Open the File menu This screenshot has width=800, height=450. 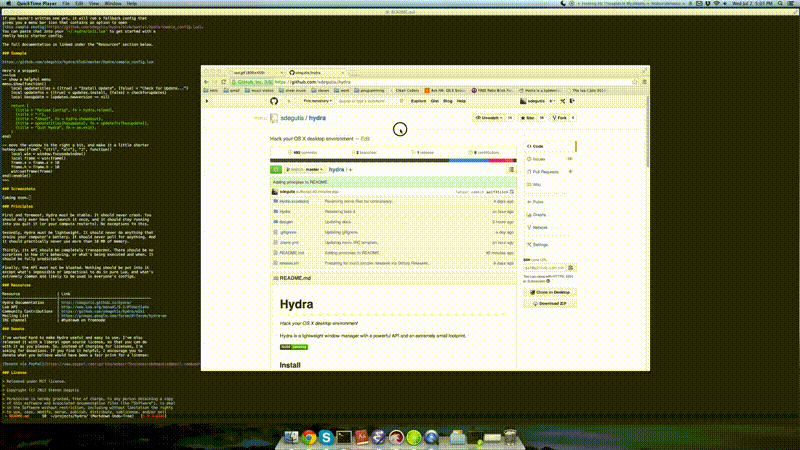[66, 3]
